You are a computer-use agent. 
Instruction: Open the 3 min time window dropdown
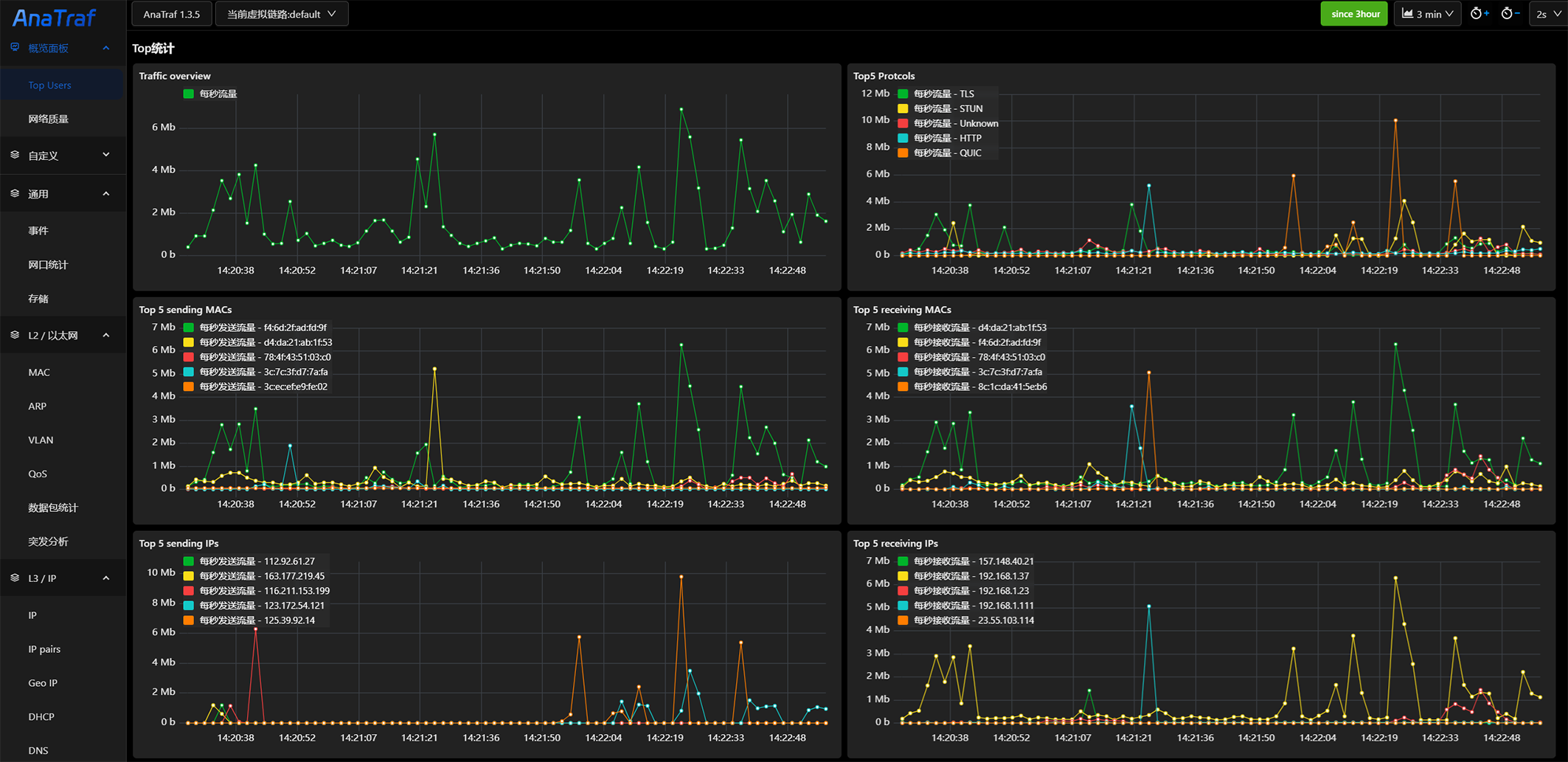pyautogui.click(x=1428, y=14)
